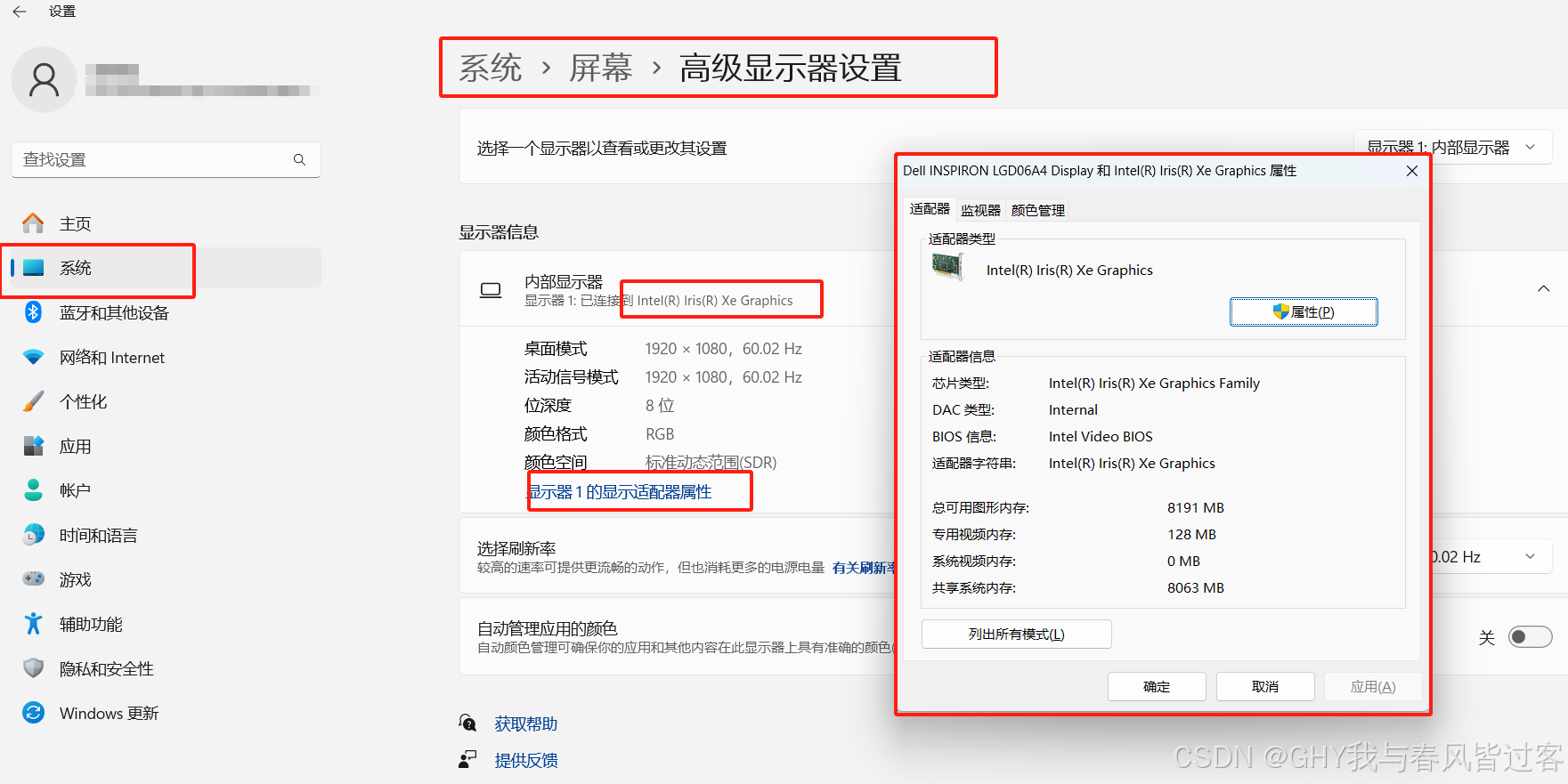Click the search magnifier icon
This screenshot has height=784, width=1568.
tap(299, 159)
